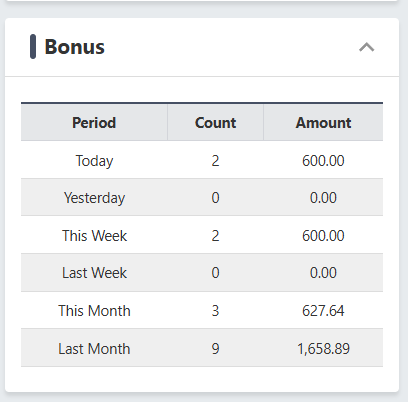Select the This Week row label
408x402 pixels.
tap(94, 236)
